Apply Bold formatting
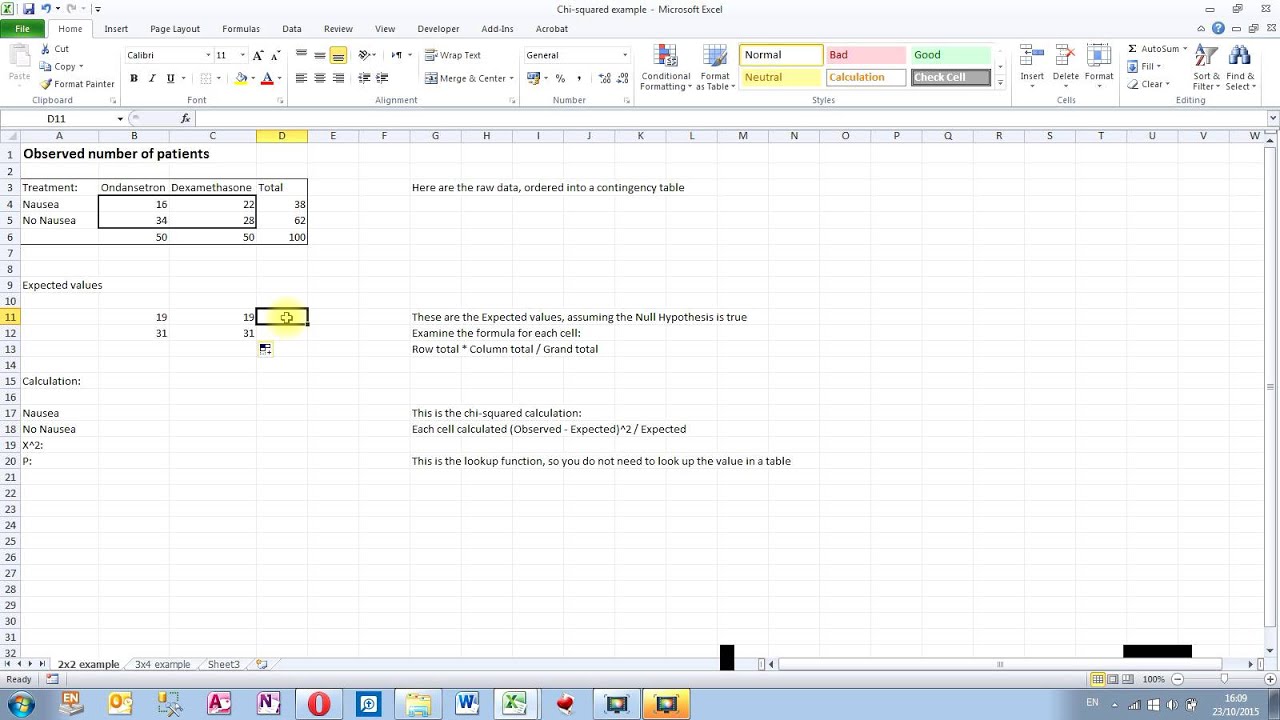Image resolution: width=1280 pixels, height=720 pixels. coord(134,78)
